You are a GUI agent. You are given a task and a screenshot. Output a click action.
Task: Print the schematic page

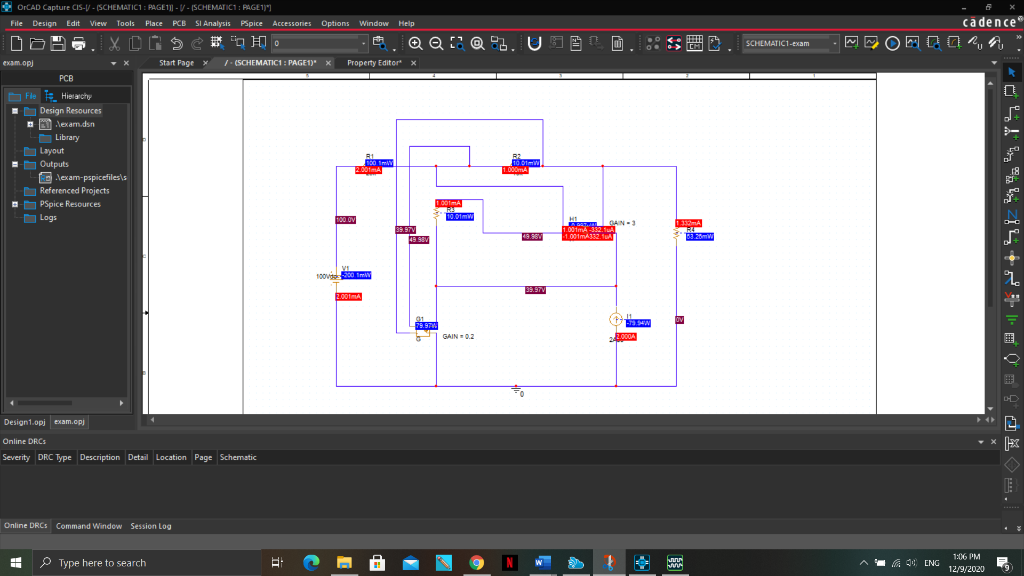click(x=78, y=44)
